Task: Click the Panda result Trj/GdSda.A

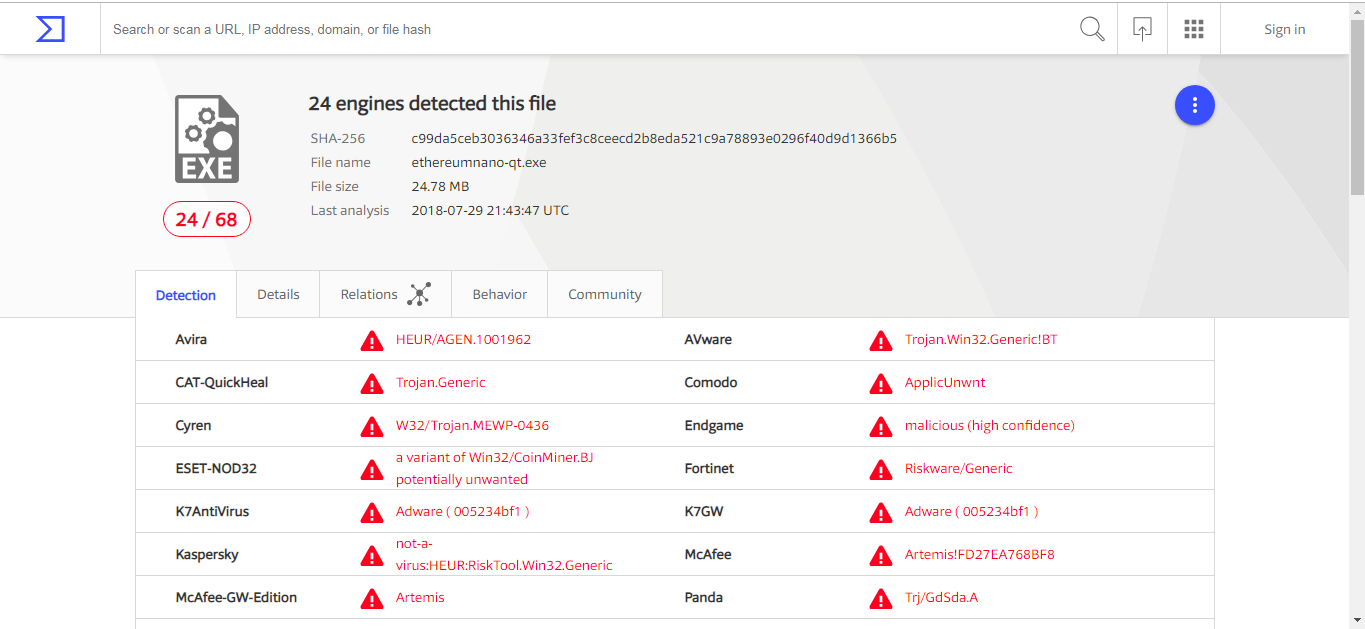Action: [941, 597]
